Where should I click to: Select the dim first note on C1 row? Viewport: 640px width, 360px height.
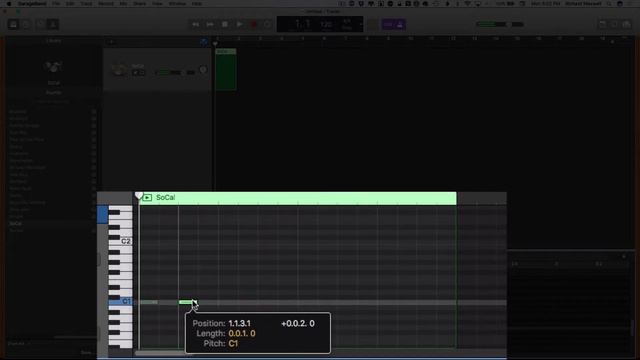coord(149,302)
